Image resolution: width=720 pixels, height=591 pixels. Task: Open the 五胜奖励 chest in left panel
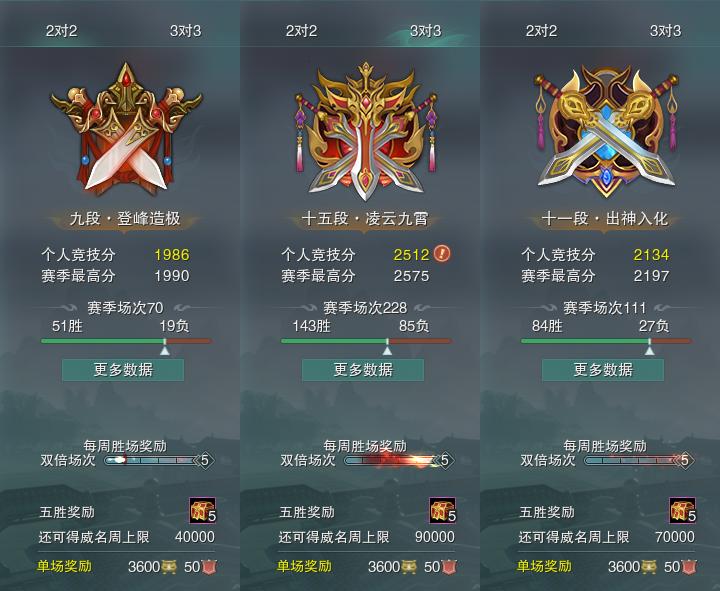point(202,510)
